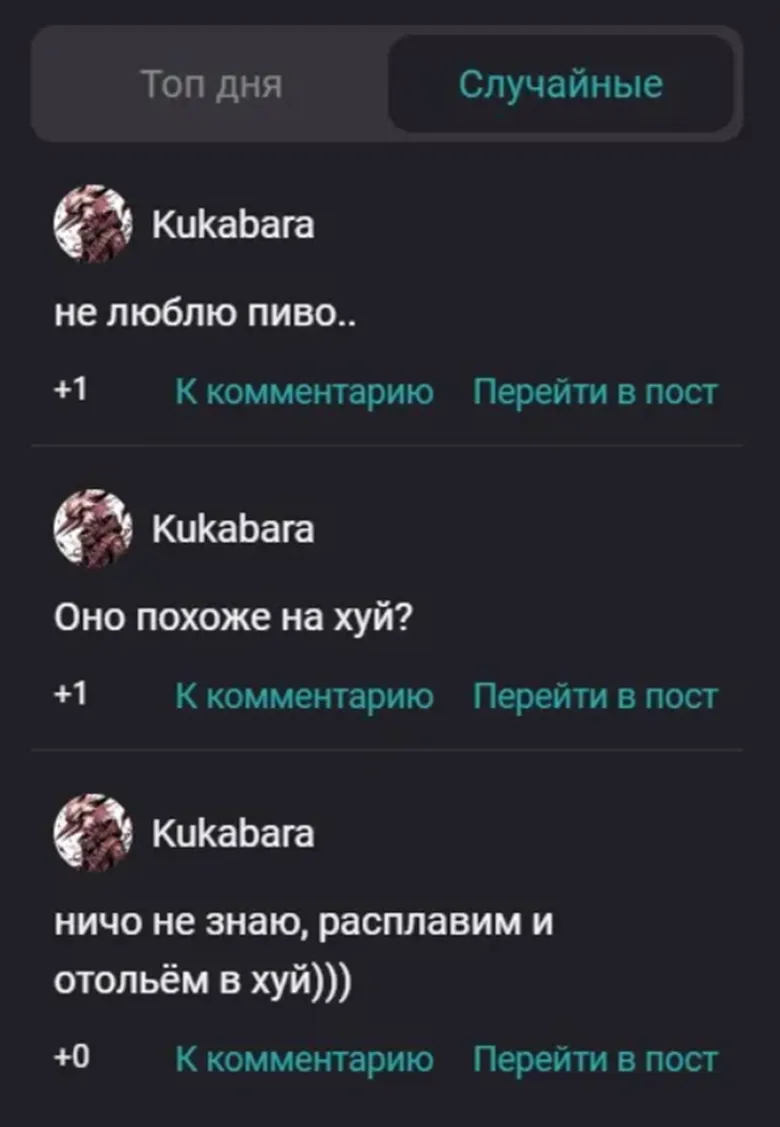
Task: Choose Перейти в пост under Оно похоже comment
Action: pos(595,696)
